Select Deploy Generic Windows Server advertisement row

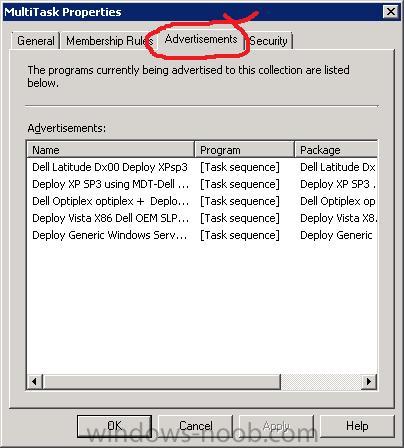tap(202, 235)
